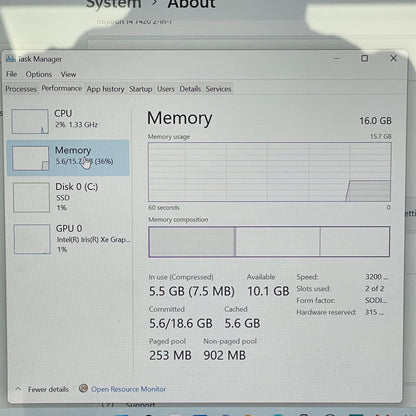The width and height of the screenshot is (416, 416).
Task: Open the Options menu
Action: point(39,74)
